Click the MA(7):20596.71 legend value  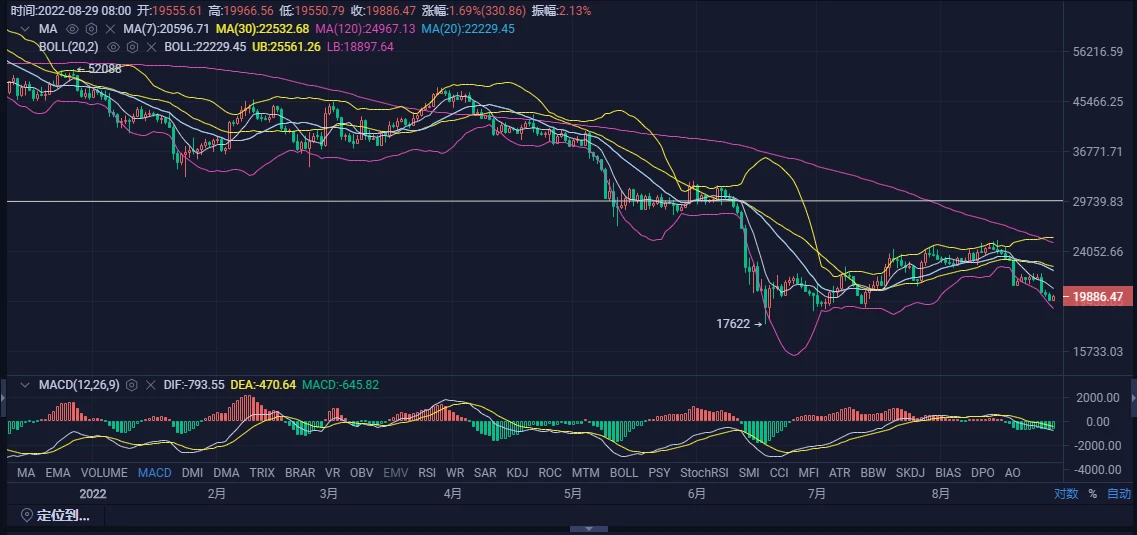[x=166, y=29]
